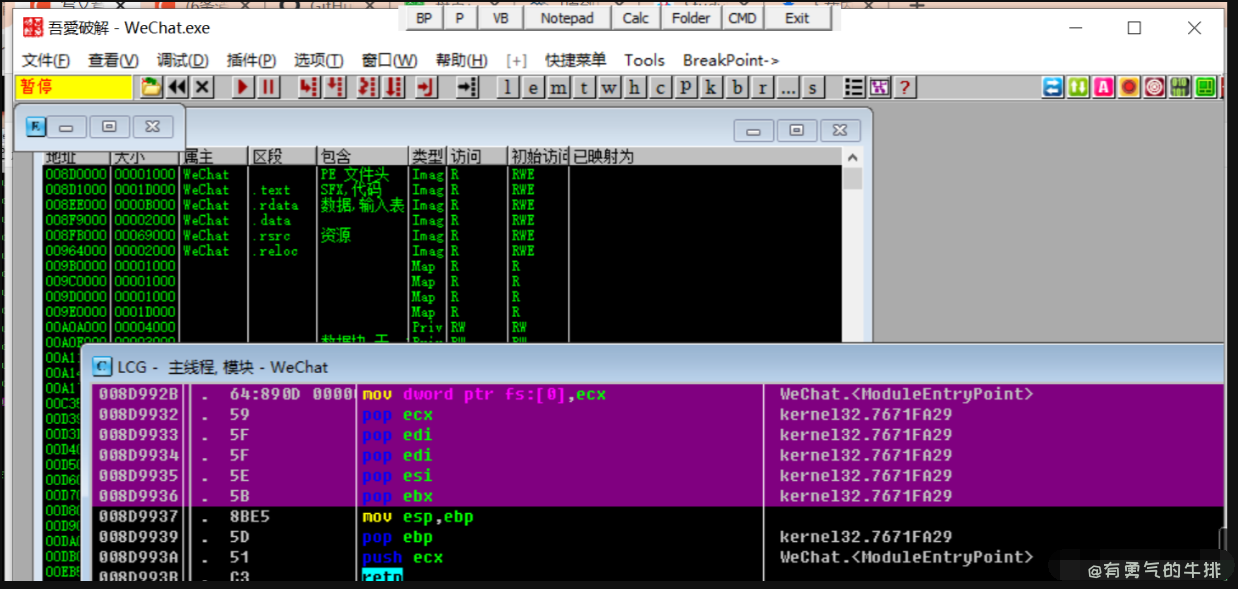Open the 查看(V) menu
The width and height of the screenshot is (1238, 589).
point(113,60)
